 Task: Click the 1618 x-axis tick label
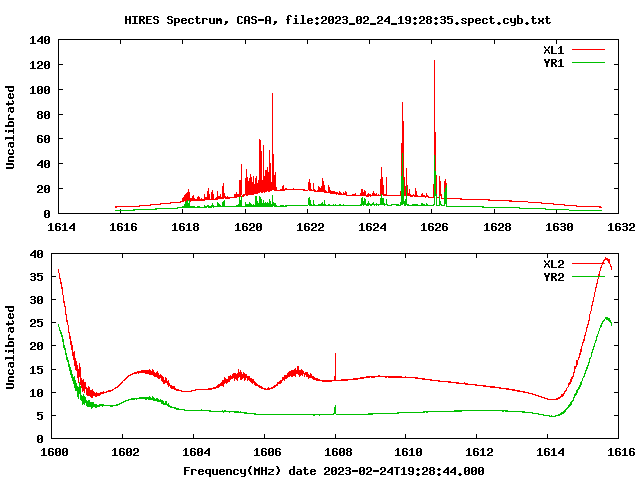coord(185,227)
